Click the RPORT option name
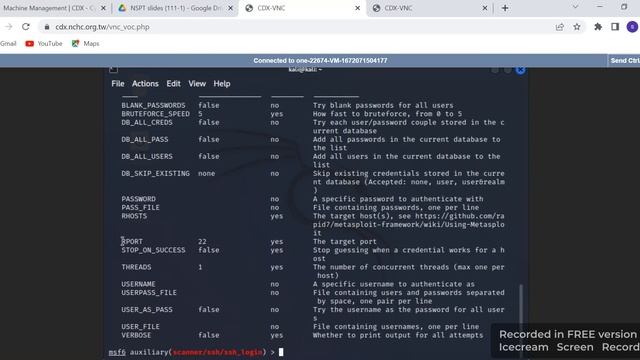The image size is (640, 360). click(x=132, y=241)
